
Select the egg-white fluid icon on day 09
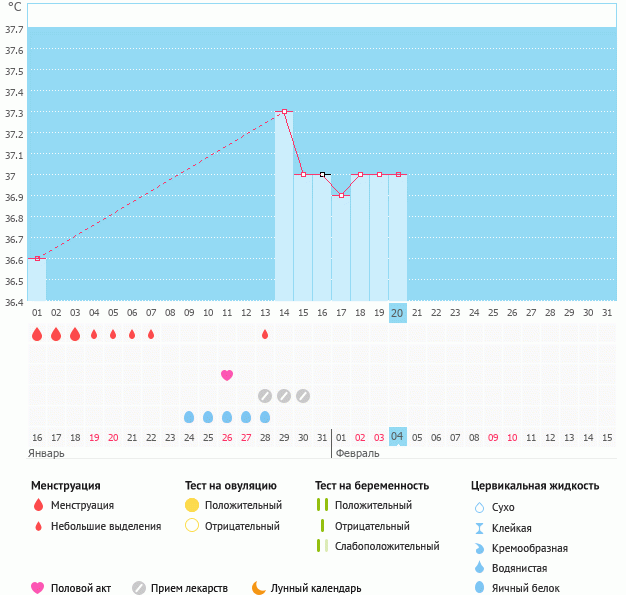pos(189,417)
